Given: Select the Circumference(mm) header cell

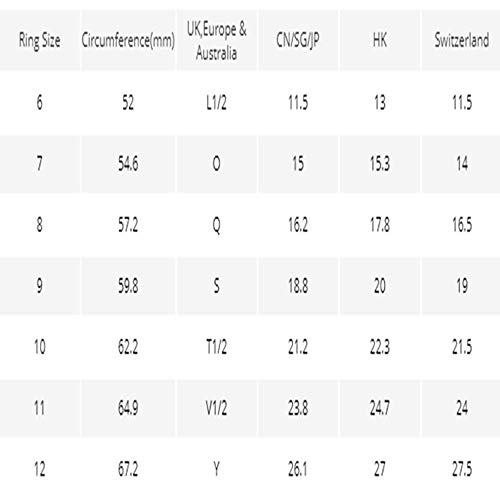Looking at the screenshot, I should pos(128,40).
